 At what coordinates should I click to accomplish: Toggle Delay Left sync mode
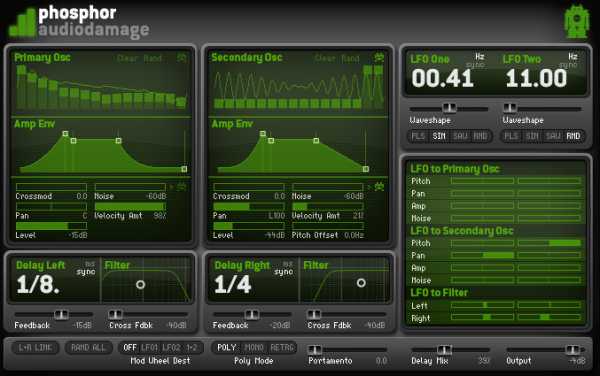(85, 272)
